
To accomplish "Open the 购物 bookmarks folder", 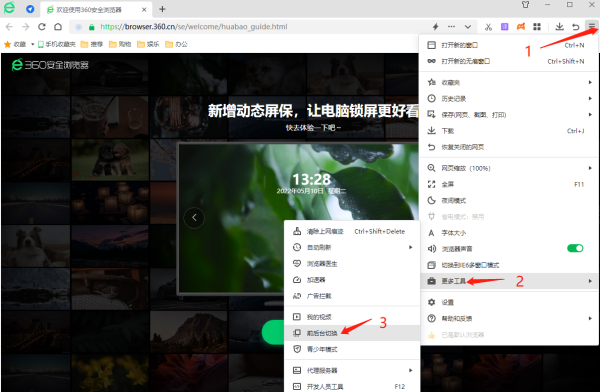I will (120, 44).
